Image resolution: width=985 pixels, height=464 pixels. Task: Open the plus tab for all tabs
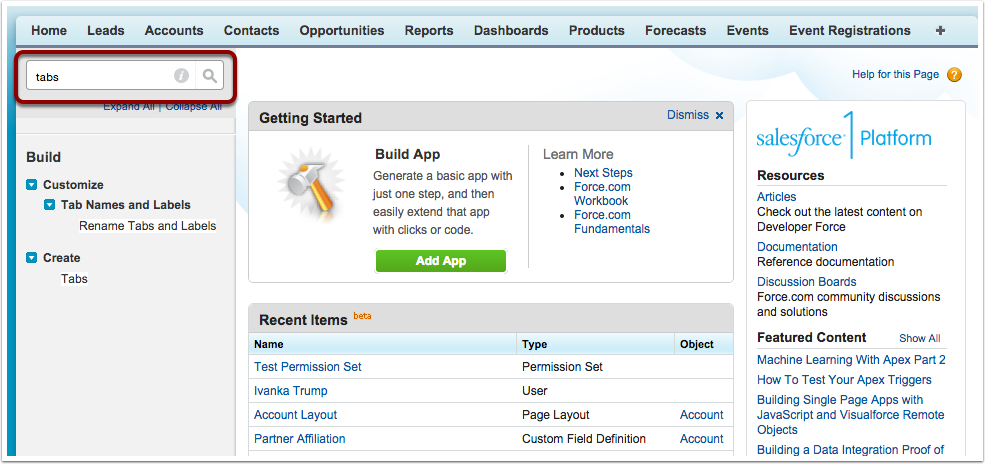[x=940, y=30]
